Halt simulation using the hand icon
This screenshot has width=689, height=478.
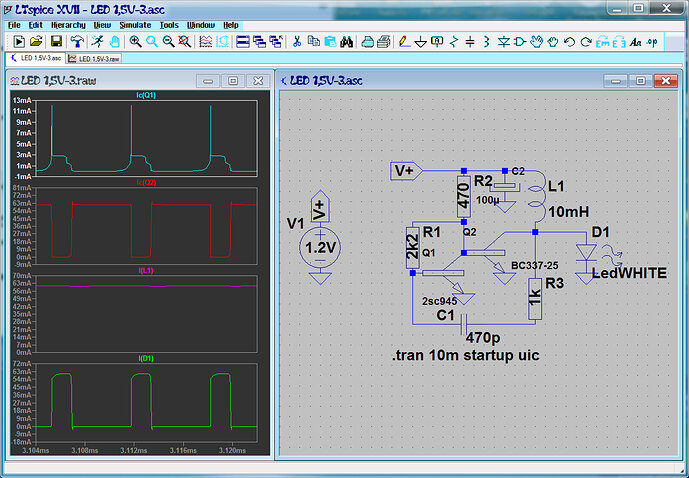coord(114,42)
